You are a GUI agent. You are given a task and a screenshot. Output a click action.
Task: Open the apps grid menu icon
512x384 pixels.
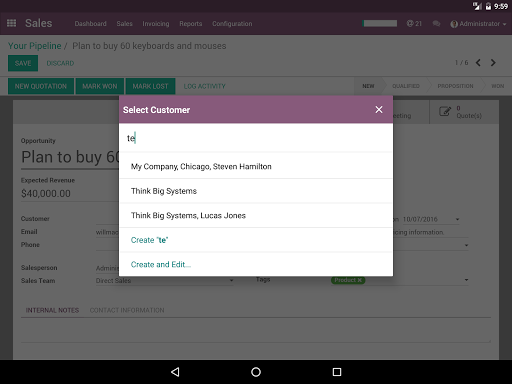point(11,23)
